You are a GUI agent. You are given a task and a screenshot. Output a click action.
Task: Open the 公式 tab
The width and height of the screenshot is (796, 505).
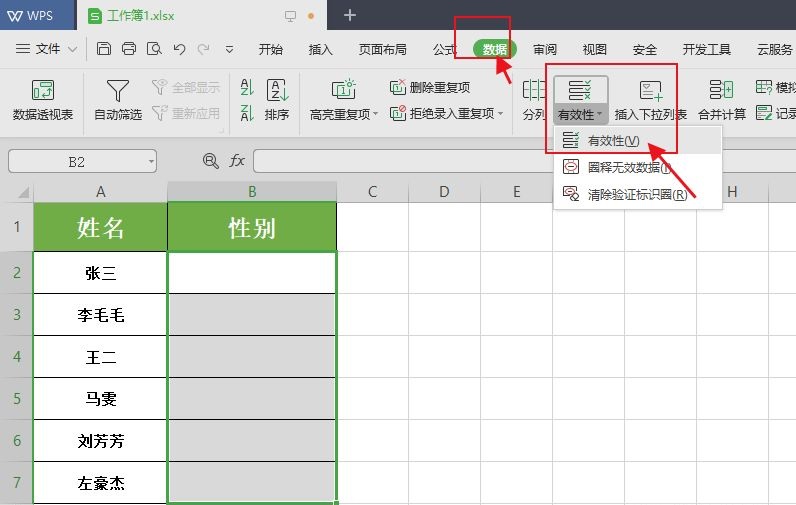click(445, 49)
